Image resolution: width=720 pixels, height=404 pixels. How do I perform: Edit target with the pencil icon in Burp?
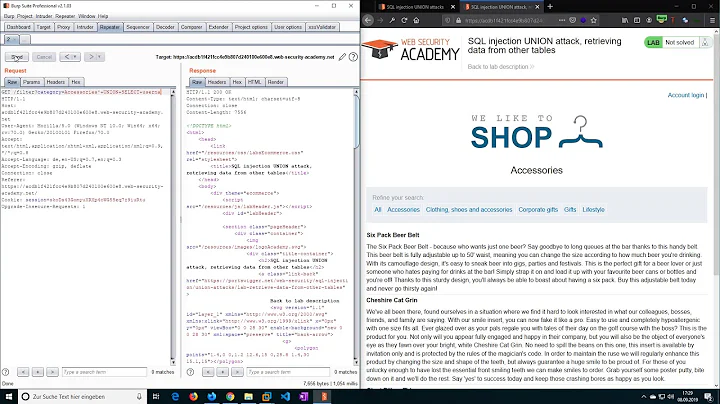click(342, 57)
